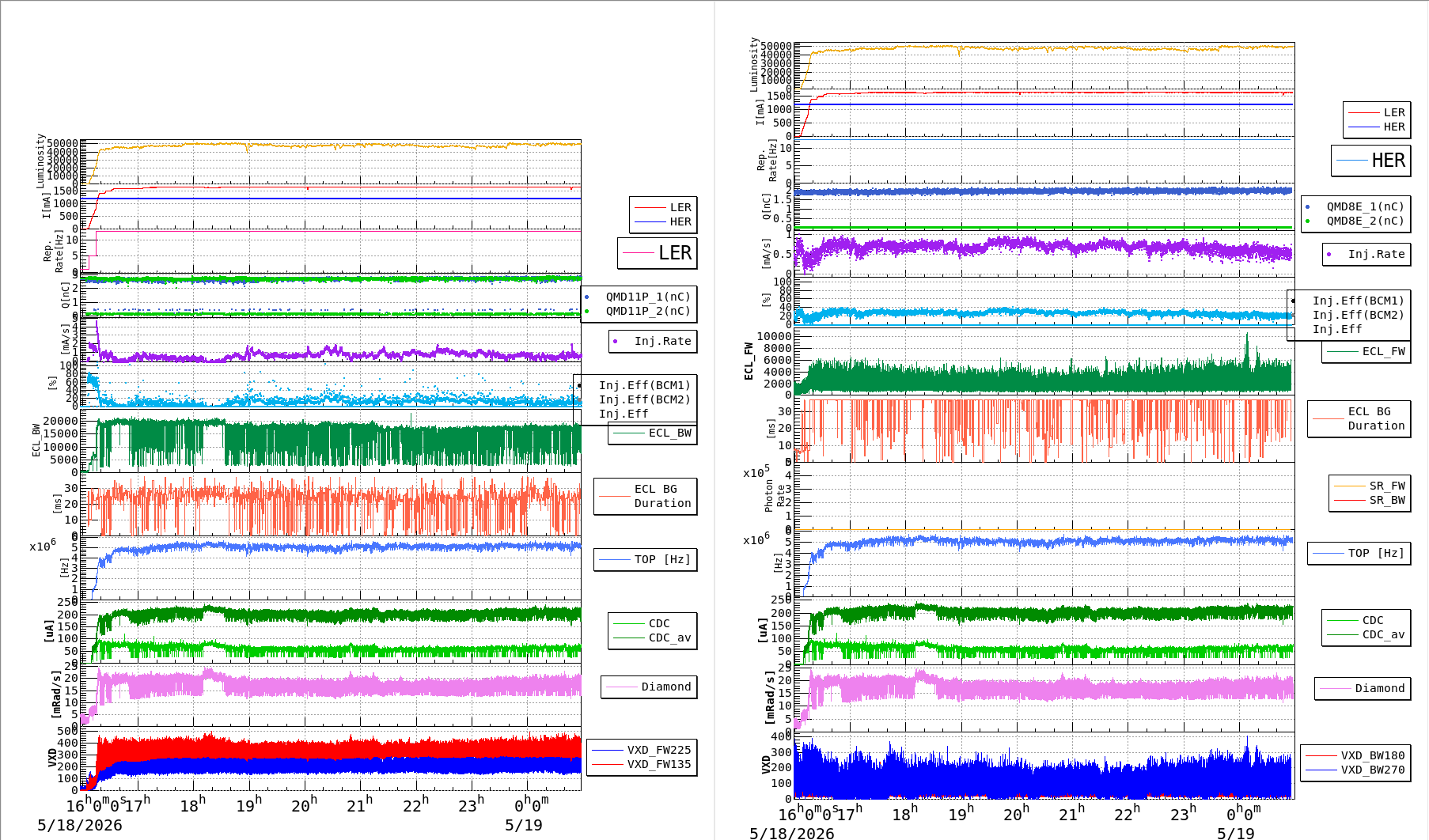
Task: Click small blue HER legend entry in left plot
Action: click(680, 221)
